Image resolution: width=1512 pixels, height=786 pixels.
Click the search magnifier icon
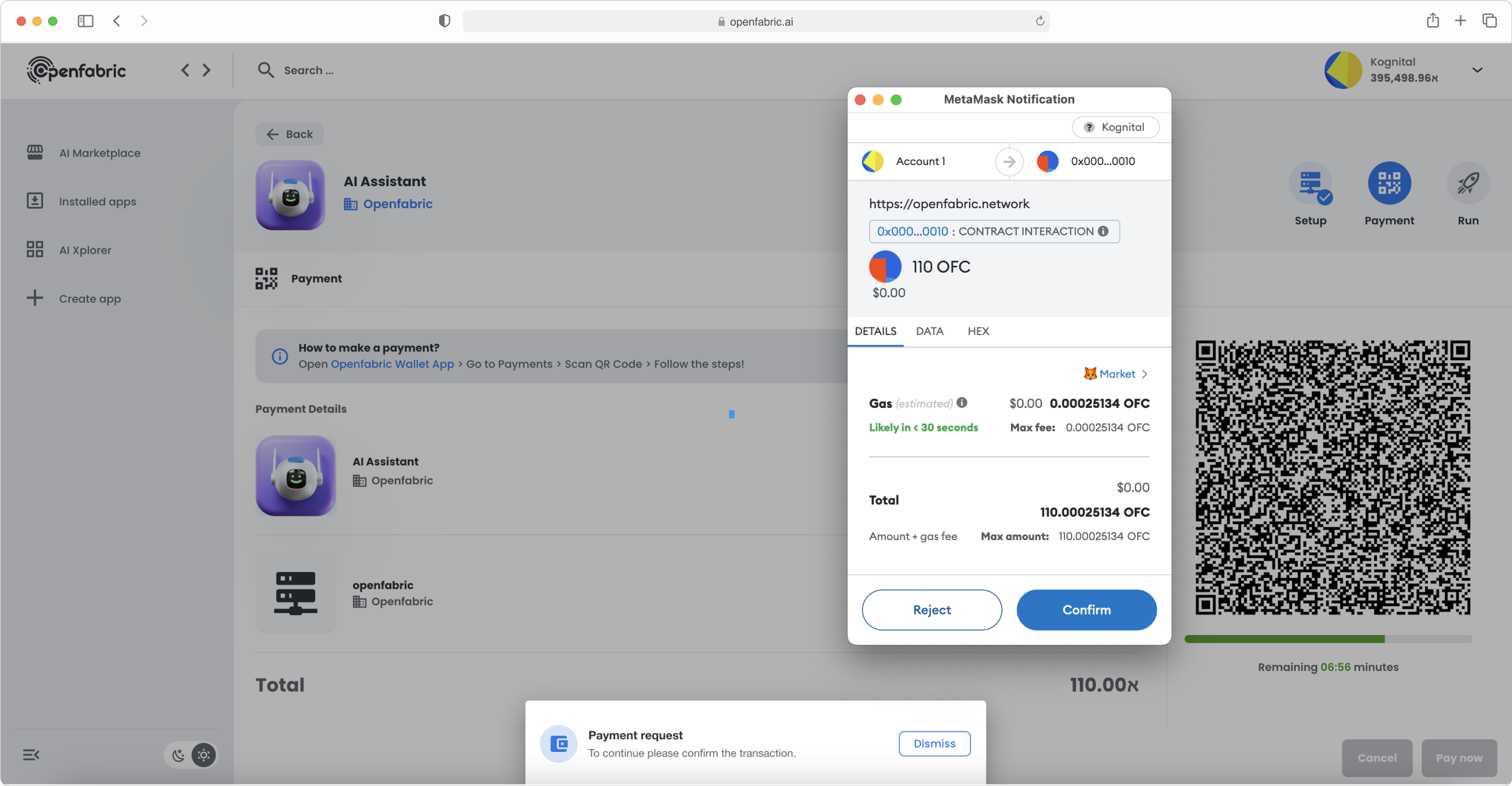pyautogui.click(x=265, y=70)
